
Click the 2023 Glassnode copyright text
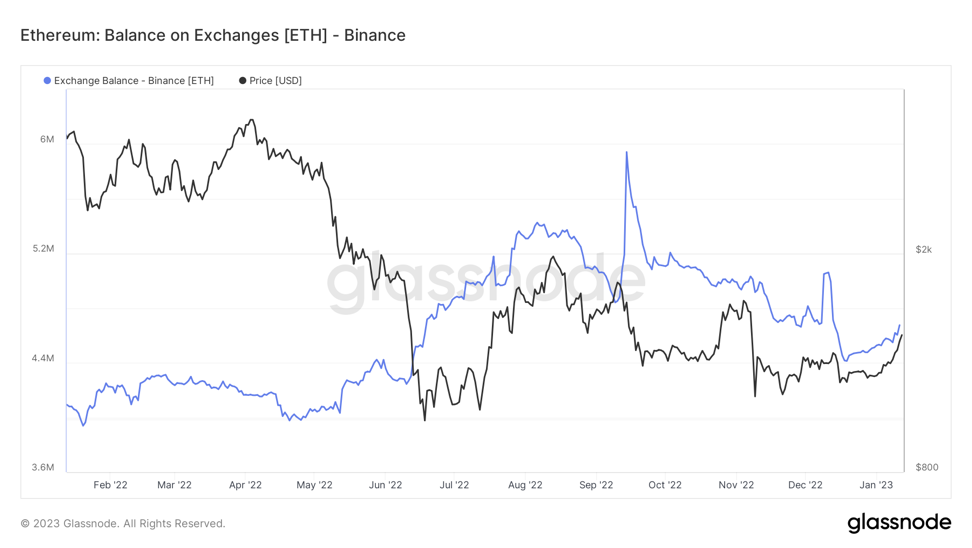click(x=123, y=524)
